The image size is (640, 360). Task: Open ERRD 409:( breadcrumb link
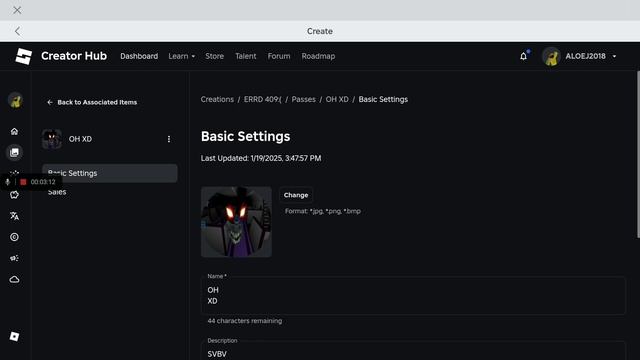coord(262,99)
